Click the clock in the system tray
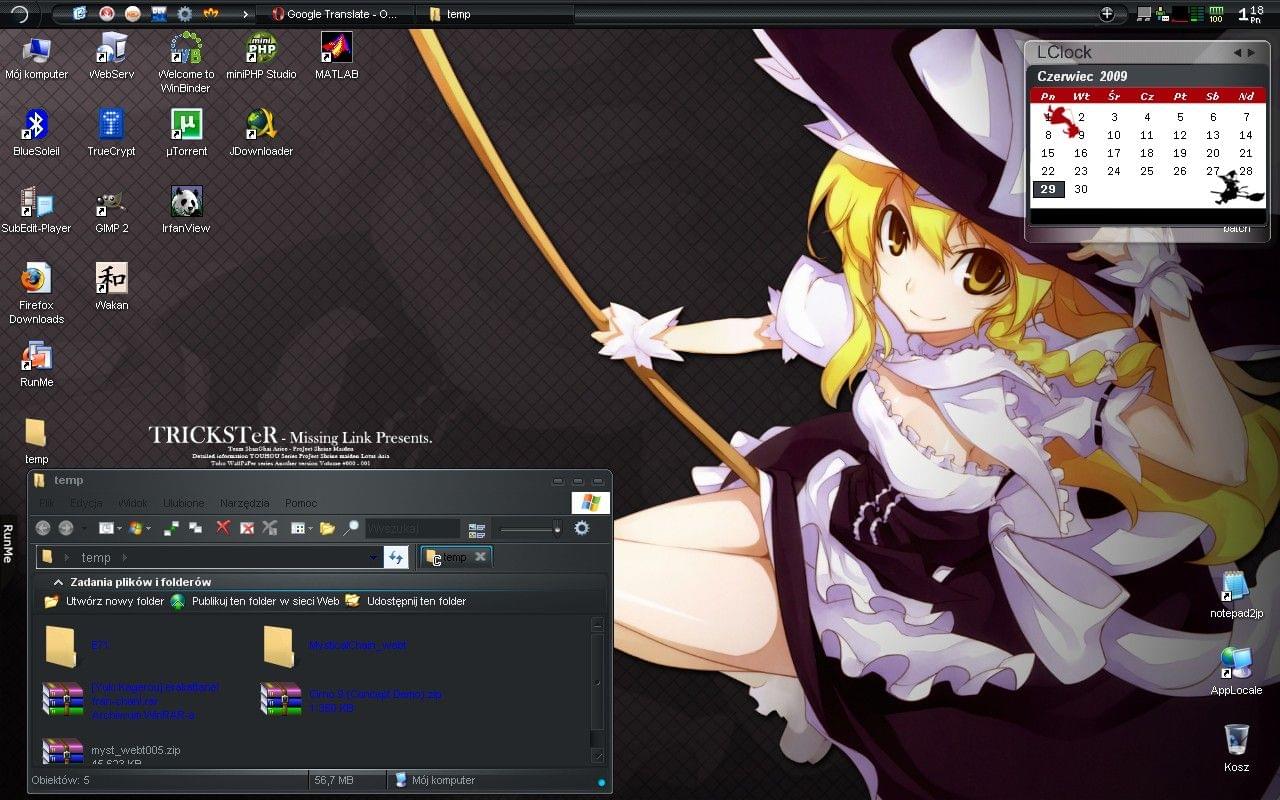This screenshot has width=1280, height=800. click(1250, 14)
